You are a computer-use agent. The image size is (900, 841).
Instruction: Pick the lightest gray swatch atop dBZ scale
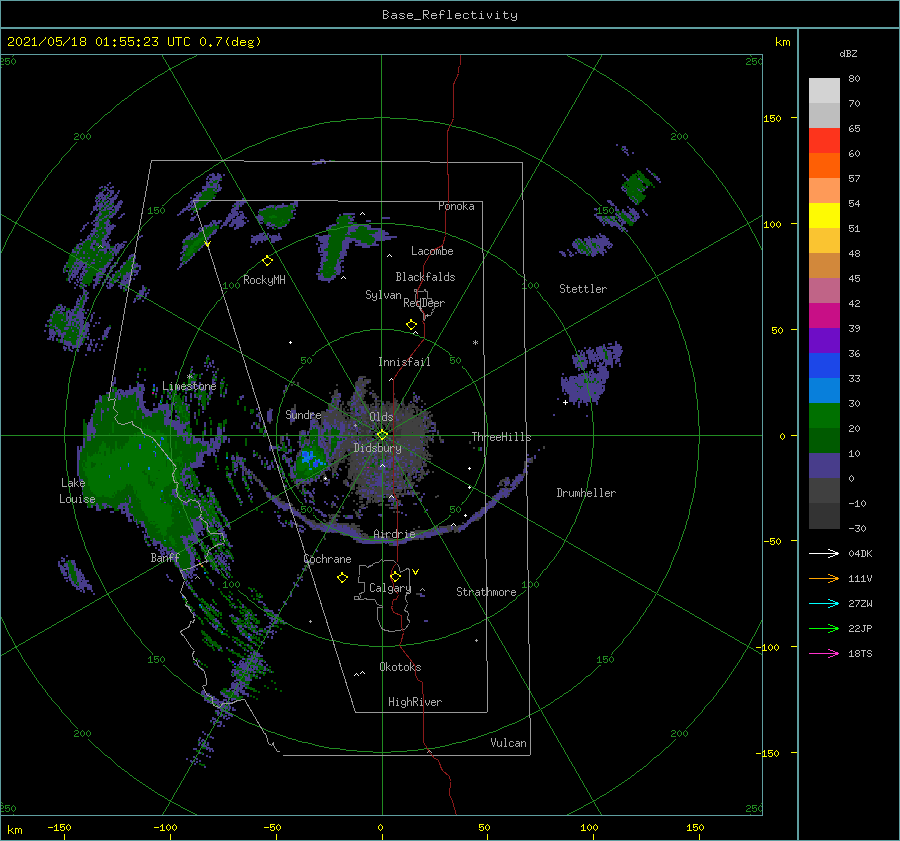pos(824,91)
